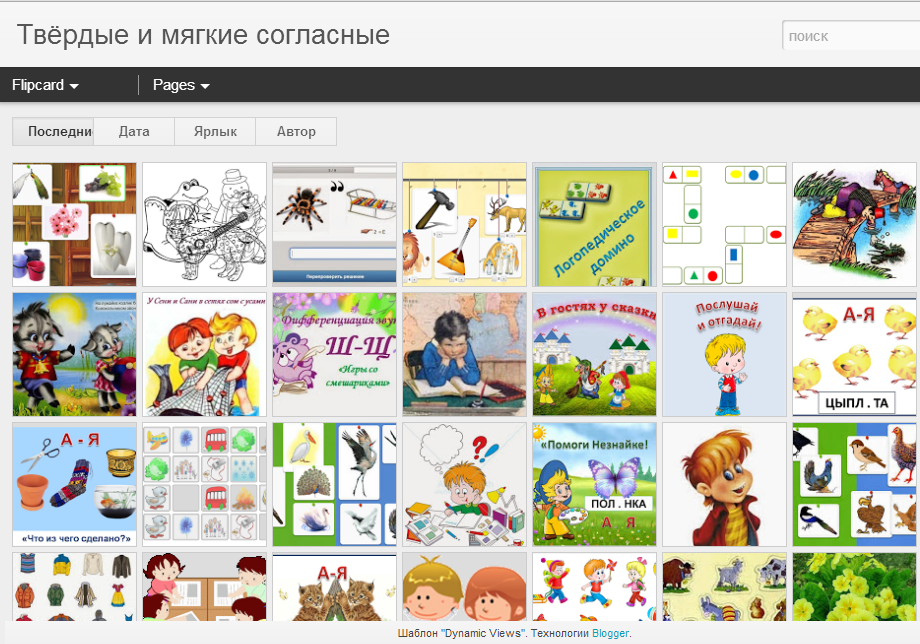Select the Последние filter tab
This screenshot has height=644, width=920.
[53, 131]
